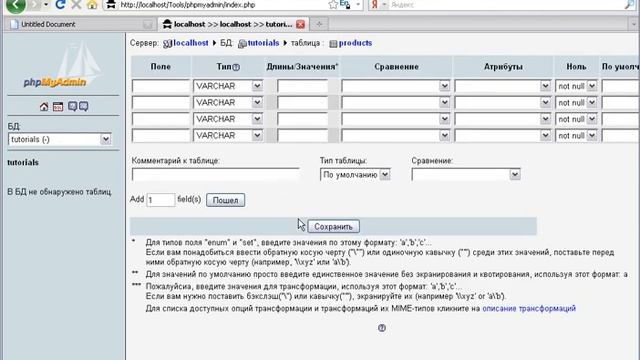Click first row По умолчанию input field

620,86
